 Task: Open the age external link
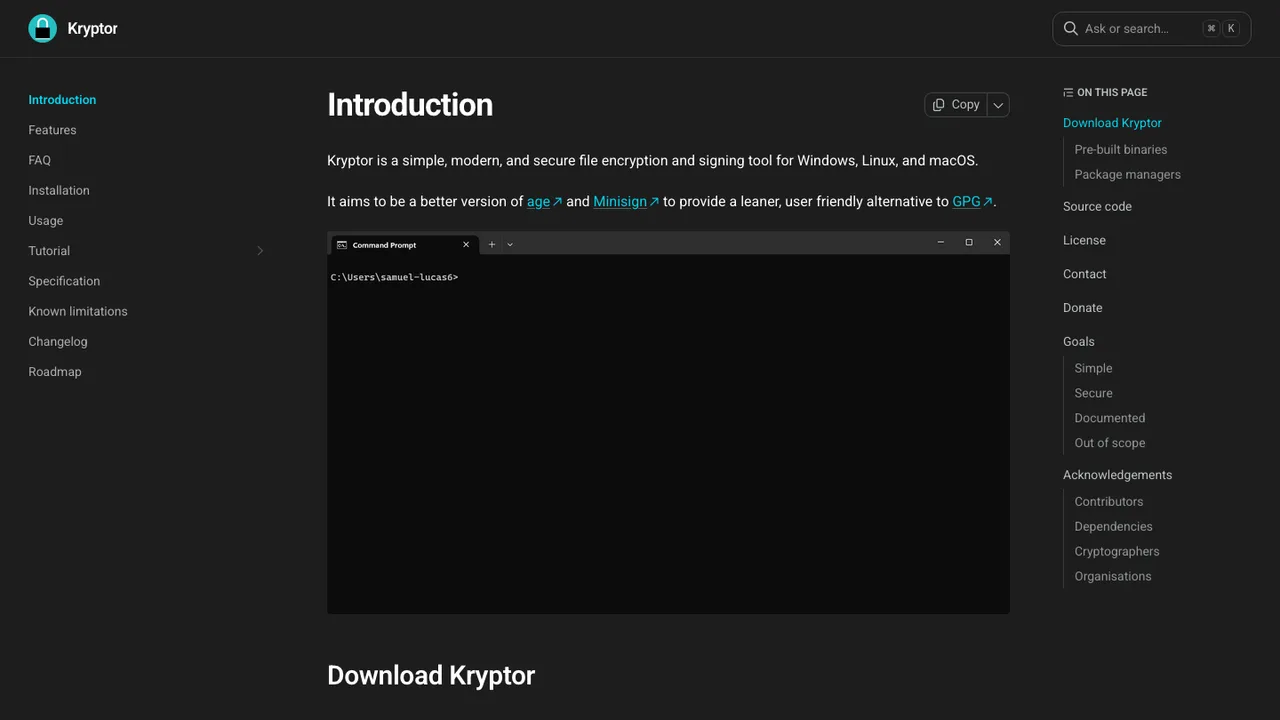point(544,201)
